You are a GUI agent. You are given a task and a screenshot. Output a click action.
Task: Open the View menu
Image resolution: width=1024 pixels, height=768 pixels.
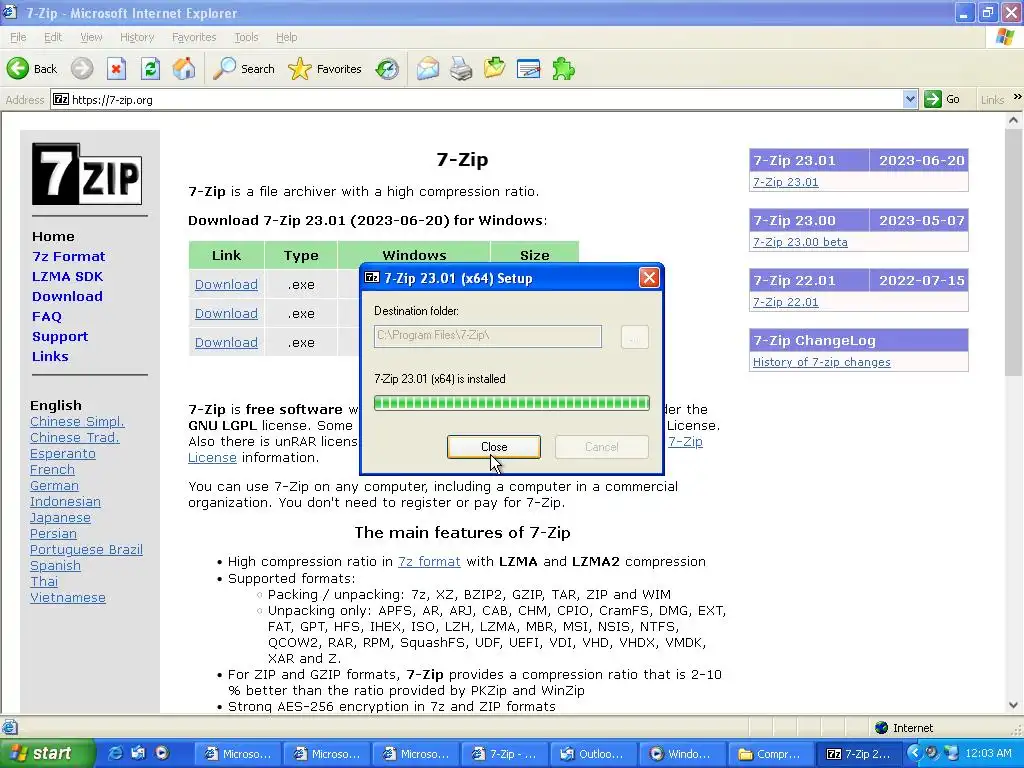click(x=91, y=37)
